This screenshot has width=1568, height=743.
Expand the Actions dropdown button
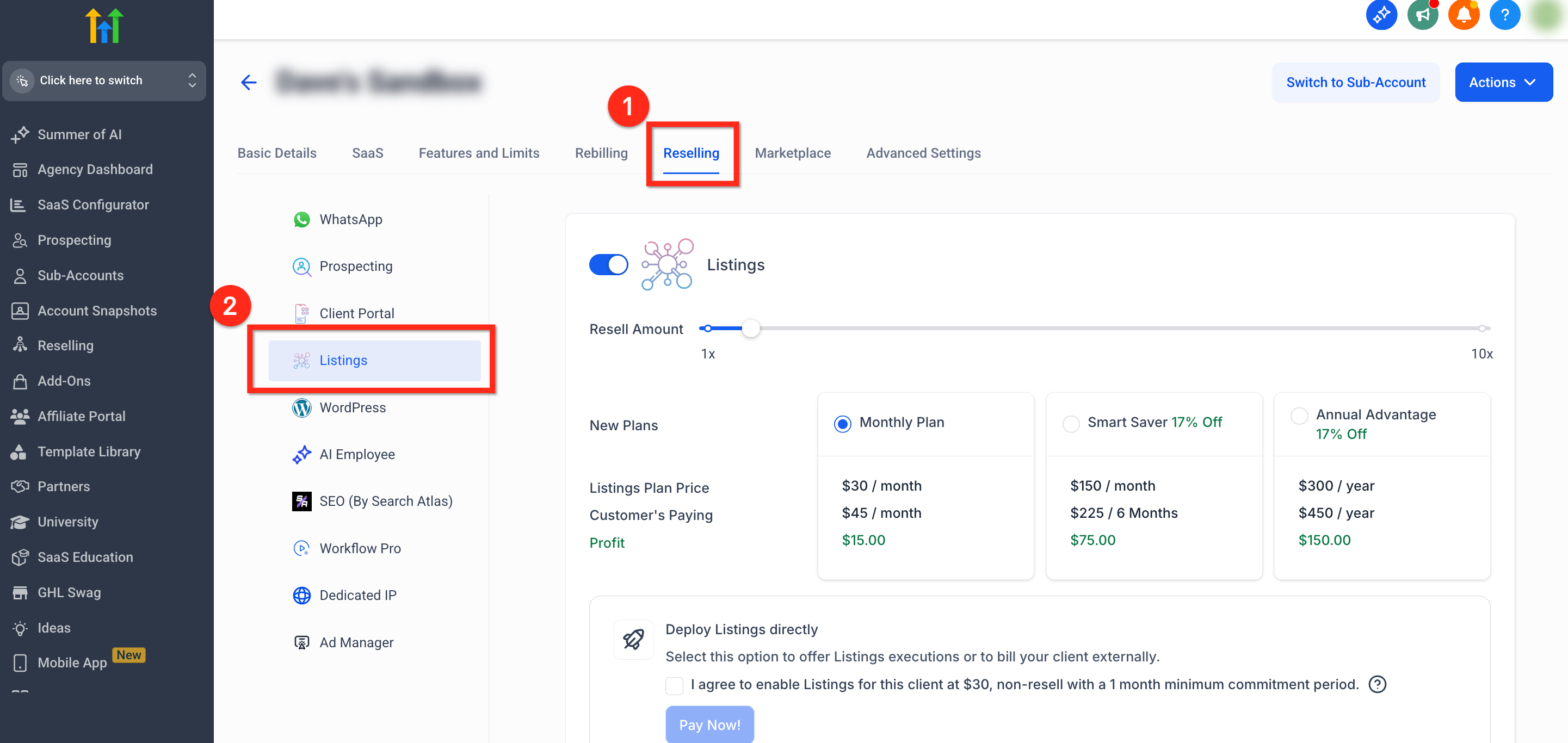[1503, 82]
